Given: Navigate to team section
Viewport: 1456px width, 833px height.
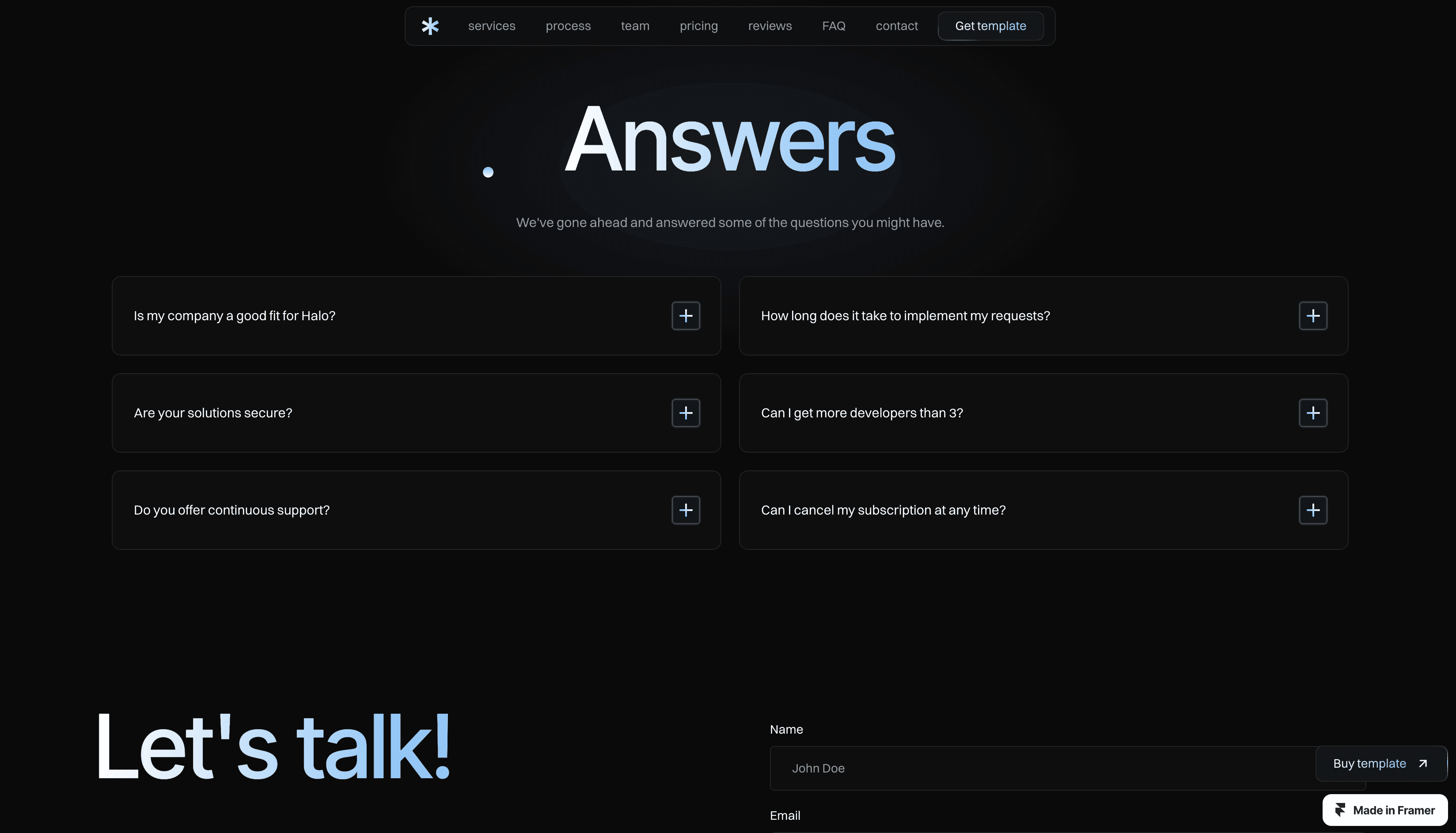Looking at the screenshot, I should click(x=635, y=27).
